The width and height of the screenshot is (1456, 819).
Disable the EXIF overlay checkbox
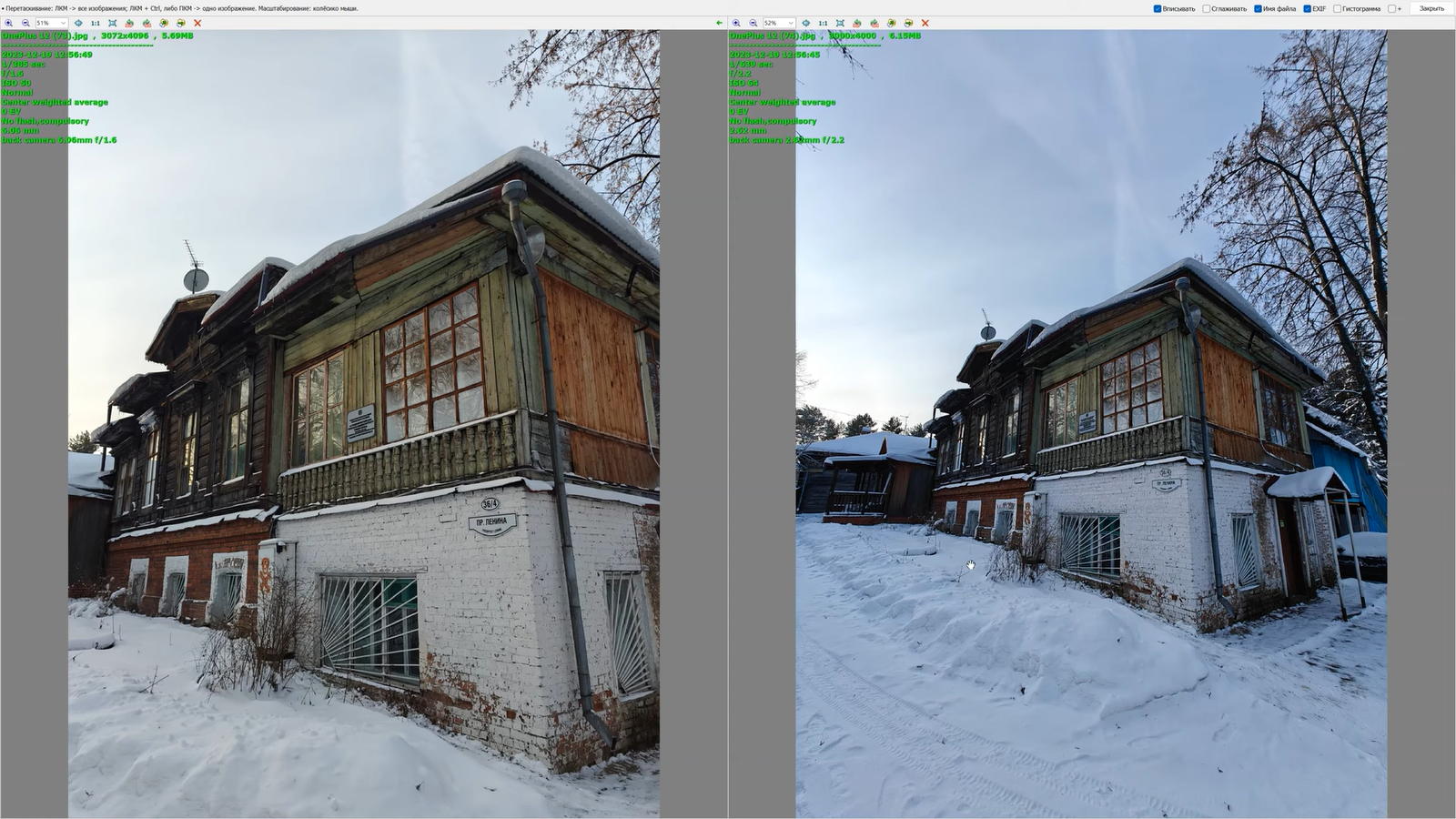click(1307, 9)
